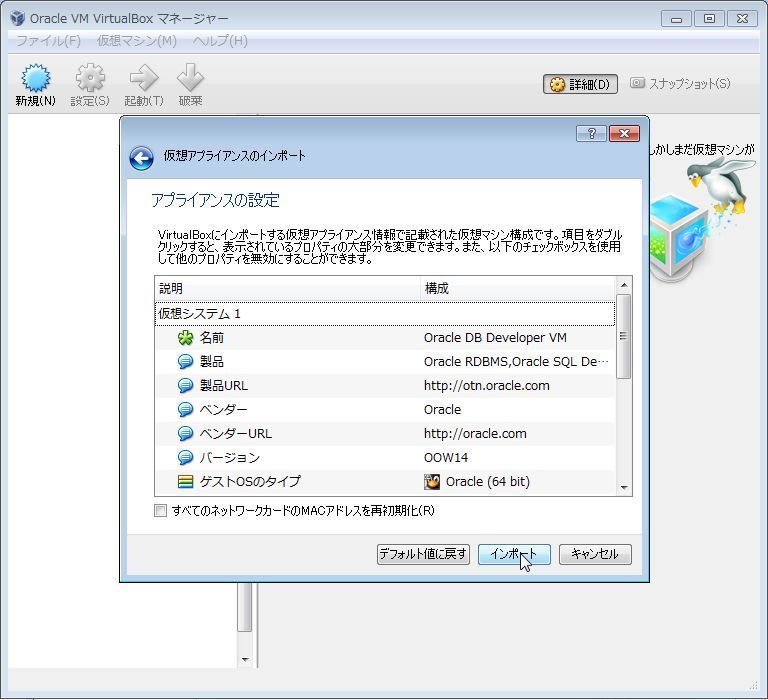Open the ヘルプ(H) menu

click(220, 41)
